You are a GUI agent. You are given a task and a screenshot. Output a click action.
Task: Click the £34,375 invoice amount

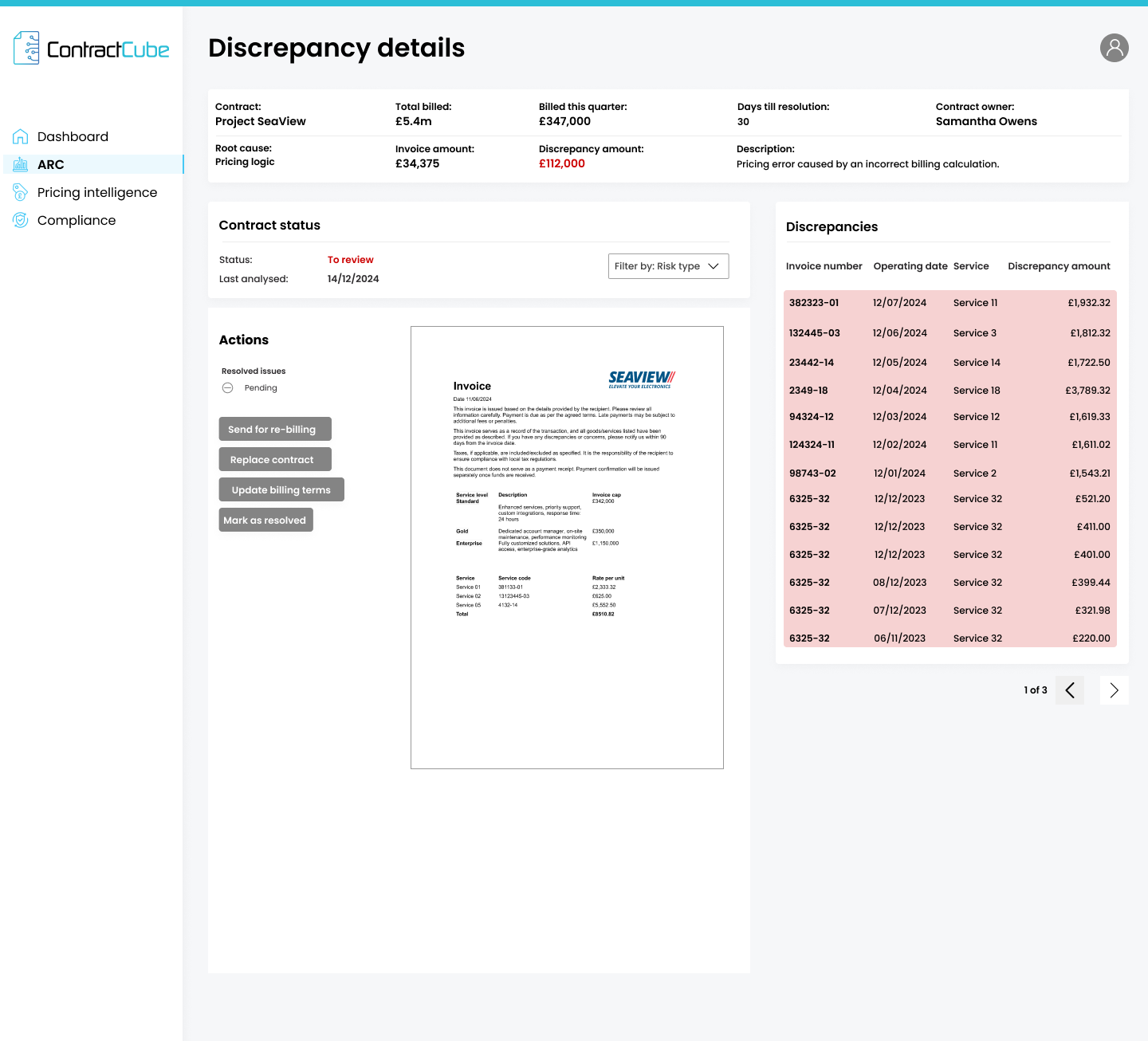tap(418, 163)
